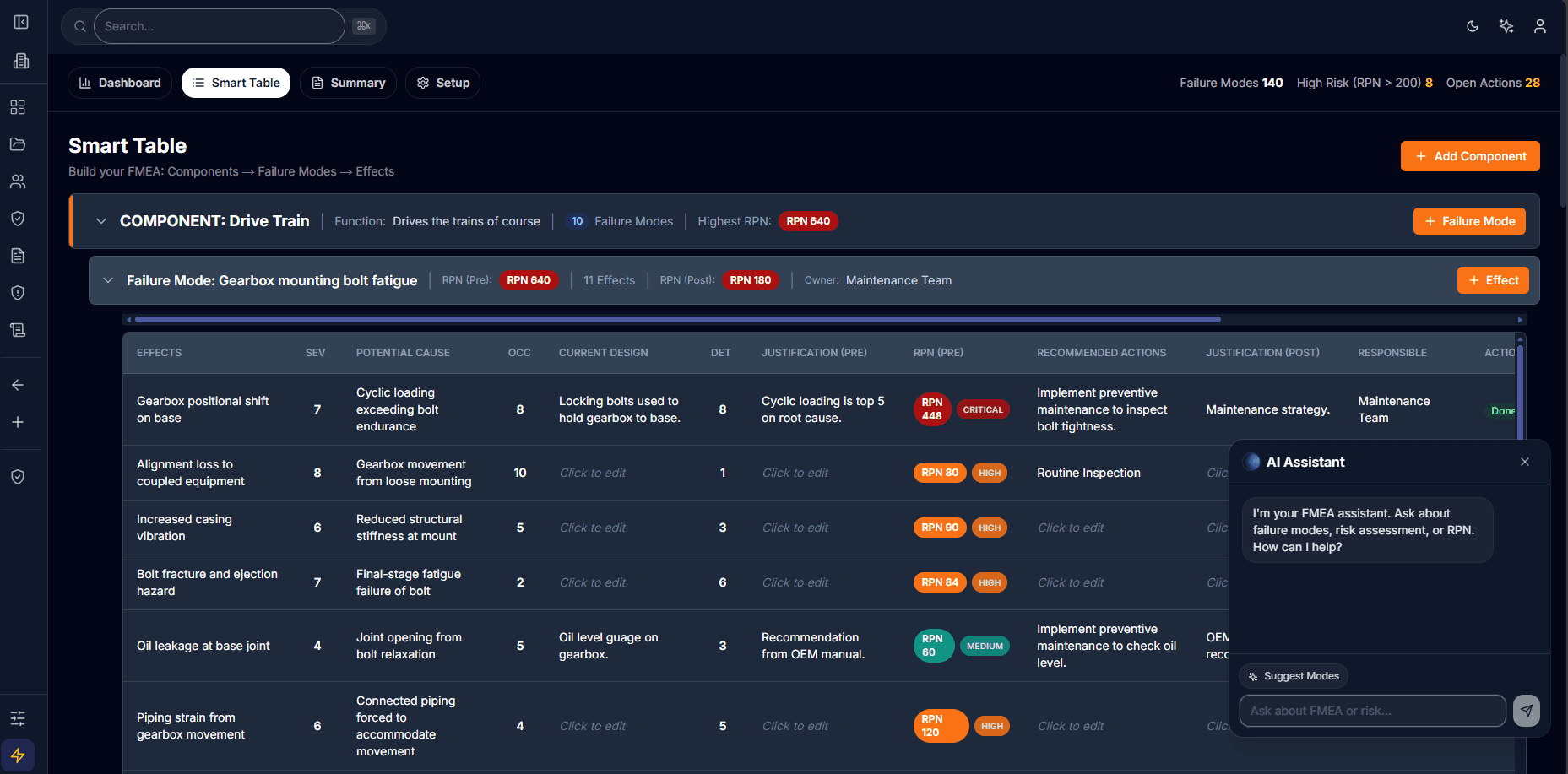
Task: Click the search magnifier icon
Action: (80, 26)
